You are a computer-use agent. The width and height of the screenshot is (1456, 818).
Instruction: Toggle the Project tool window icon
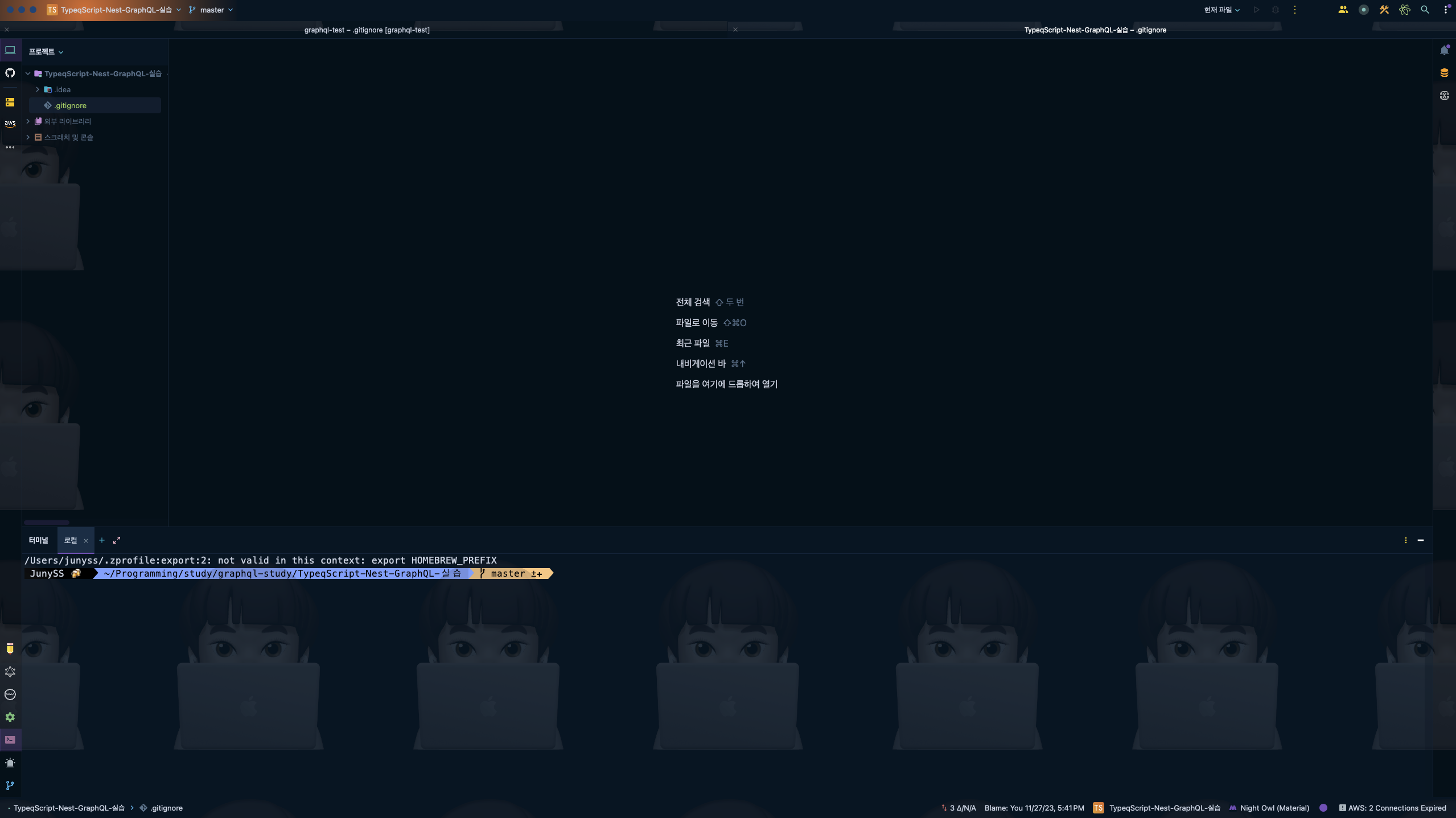[x=10, y=50]
